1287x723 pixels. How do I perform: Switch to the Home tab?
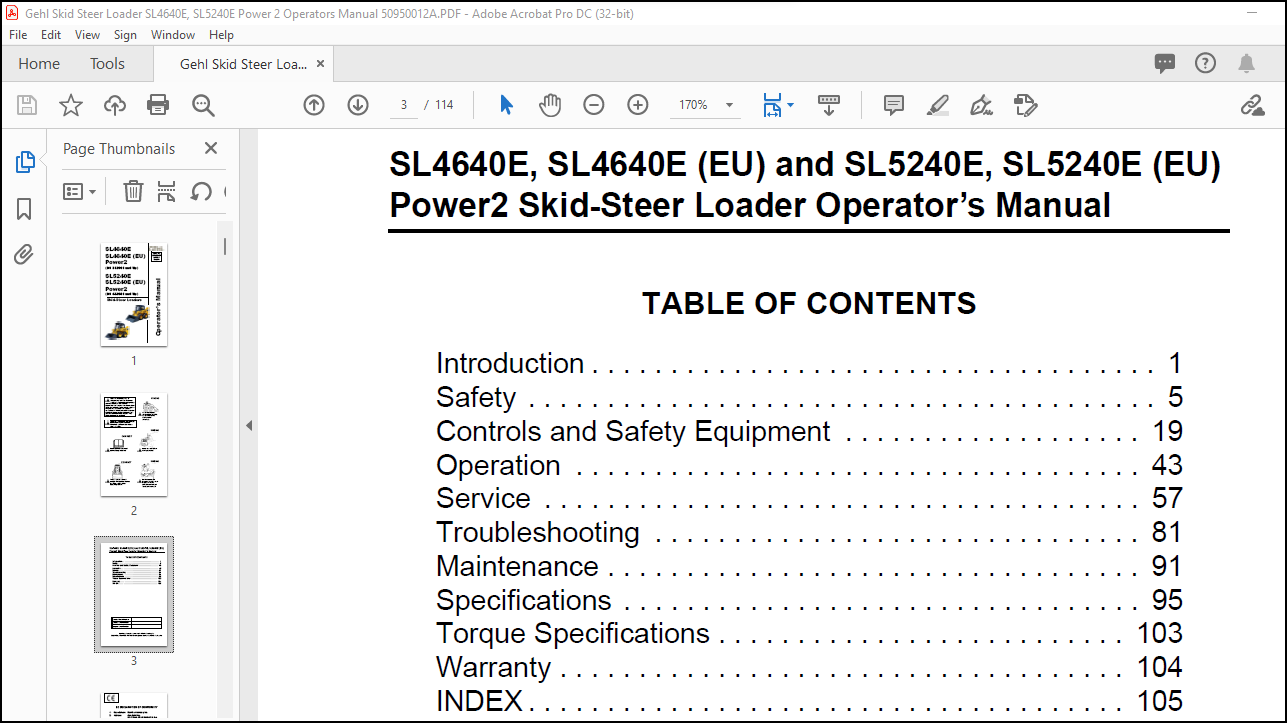click(x=39, y=64)
